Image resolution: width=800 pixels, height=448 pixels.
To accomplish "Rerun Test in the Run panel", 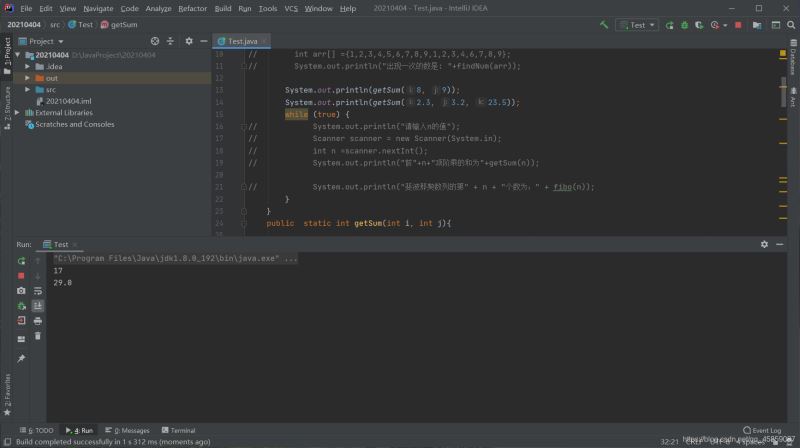I will click(21, 260).
